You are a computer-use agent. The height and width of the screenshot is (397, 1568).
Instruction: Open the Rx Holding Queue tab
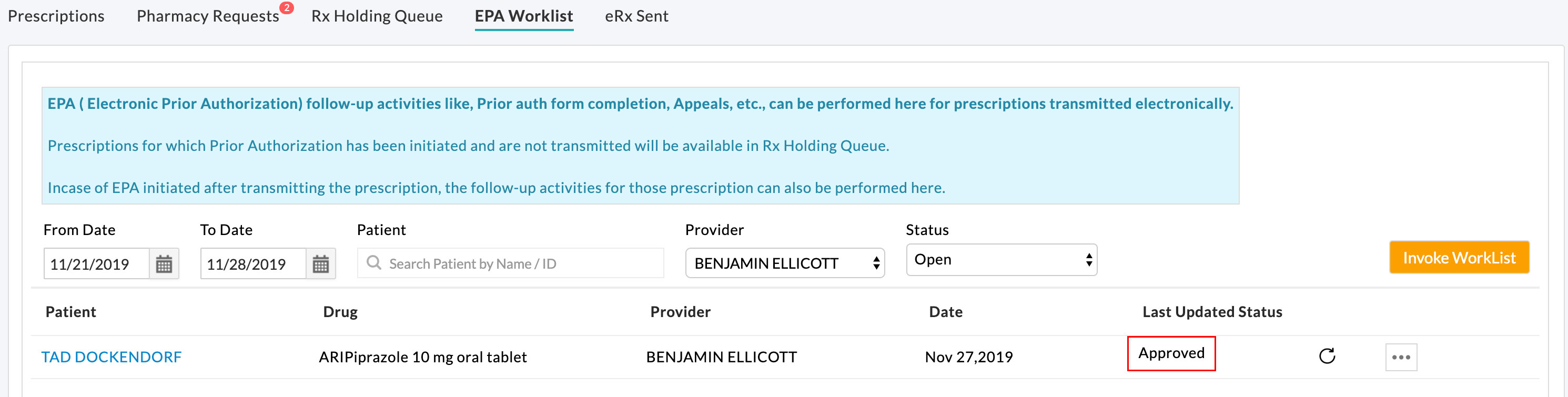(x=377, y=16)
